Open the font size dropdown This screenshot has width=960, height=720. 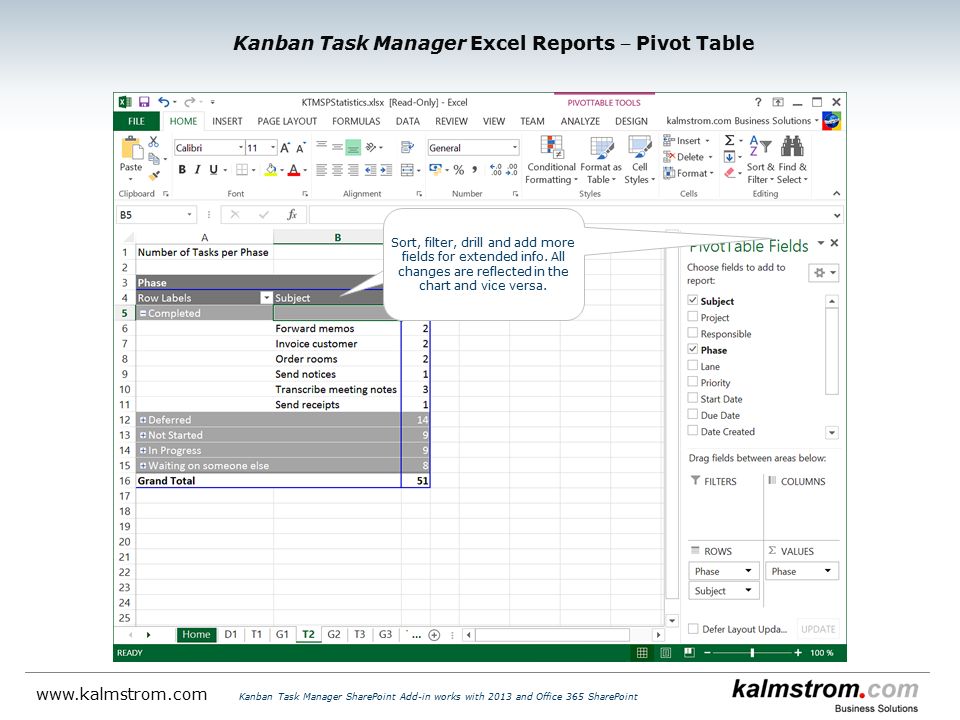(272, 148)
